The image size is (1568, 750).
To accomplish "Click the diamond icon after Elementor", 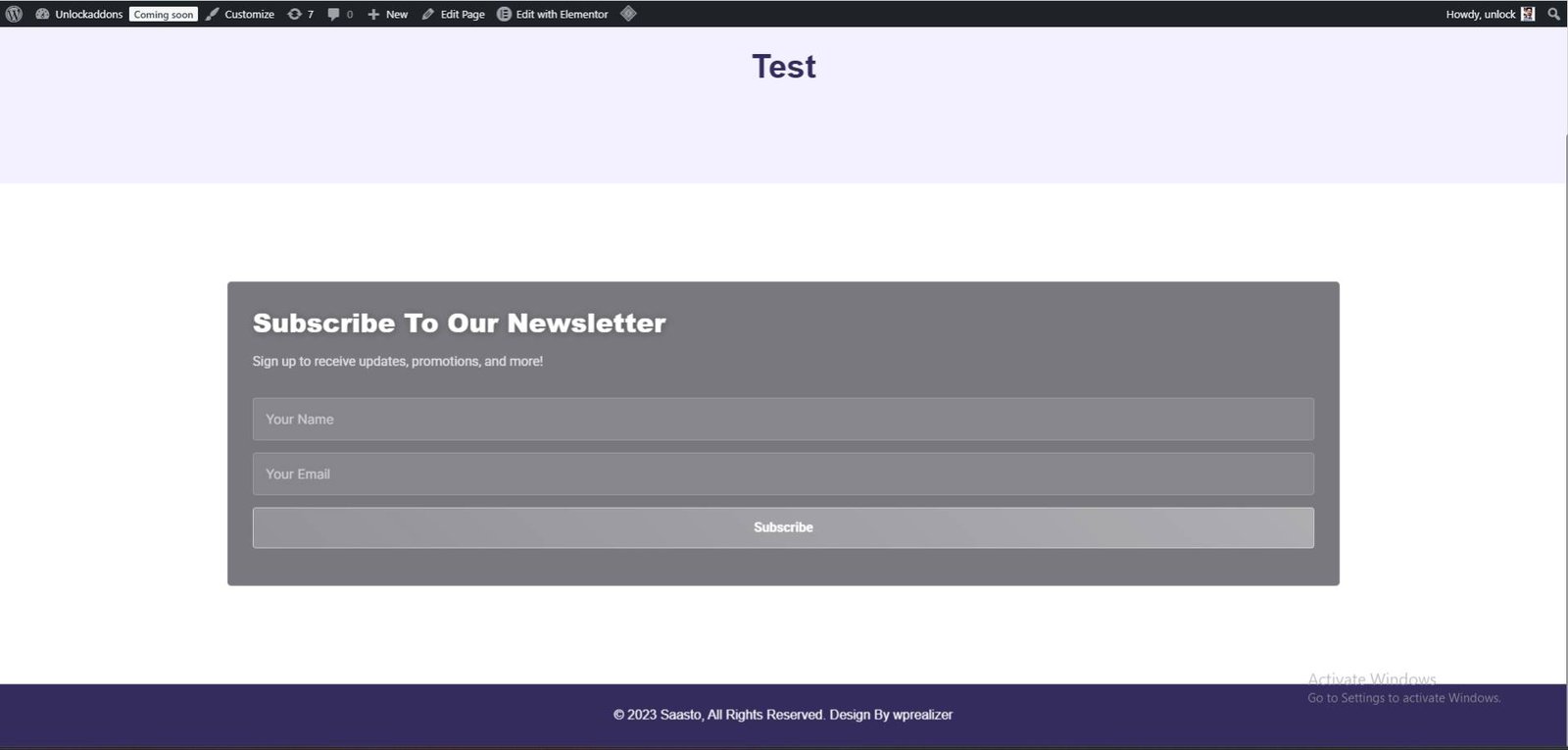I will (x=629, y=14).
